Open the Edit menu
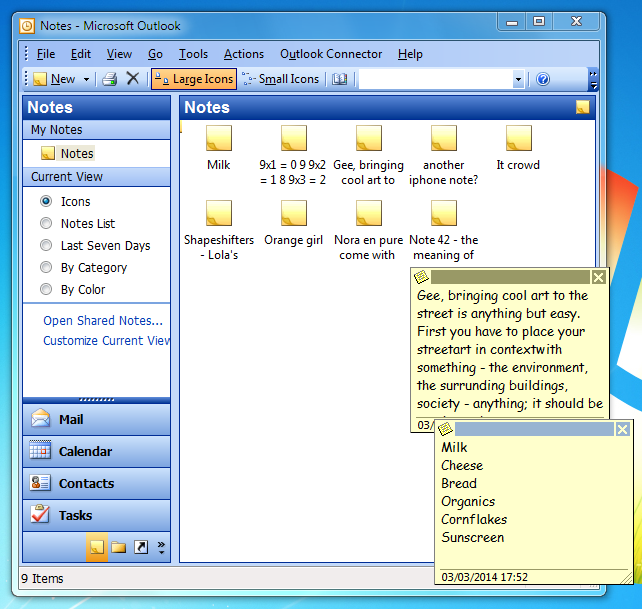Image resolution: width=642 pixels, height=609 pixels. click(x=80, y=54)
